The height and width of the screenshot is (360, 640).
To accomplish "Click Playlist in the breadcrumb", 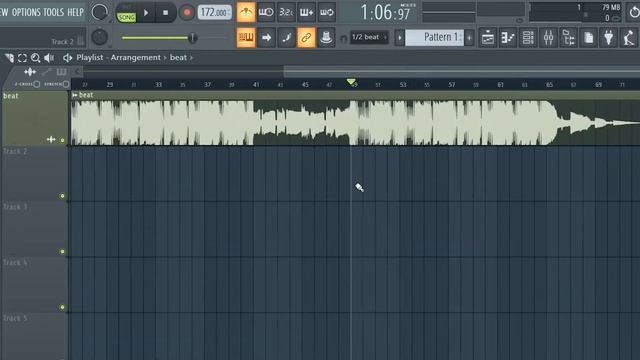I will coord(90,58).
